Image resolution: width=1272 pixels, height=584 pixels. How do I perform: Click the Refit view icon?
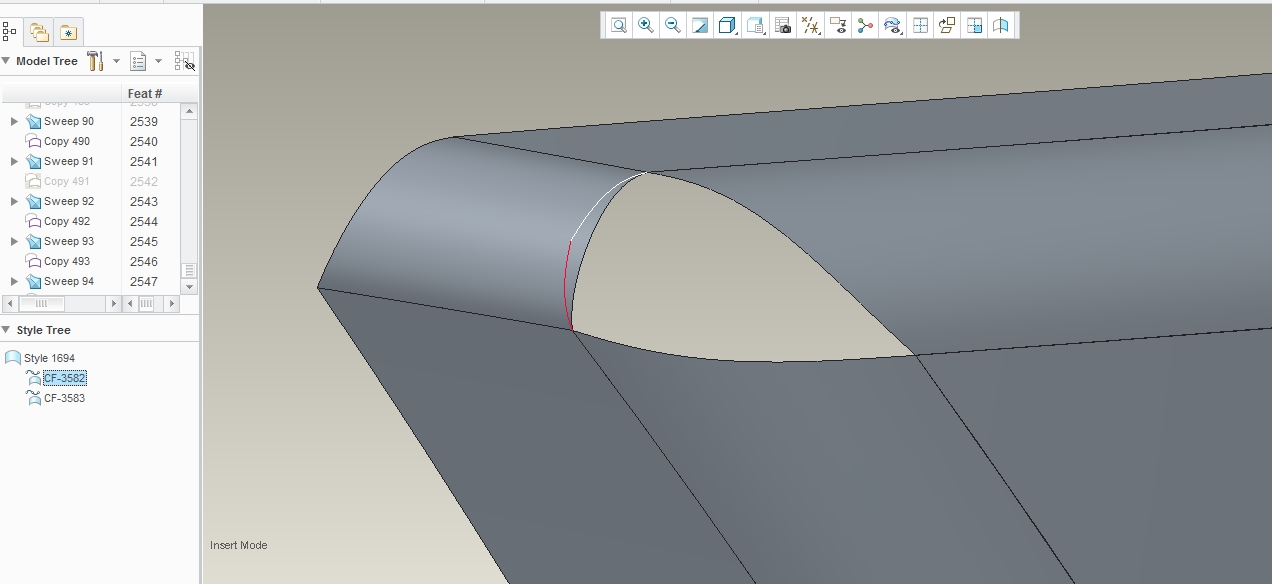619,26
